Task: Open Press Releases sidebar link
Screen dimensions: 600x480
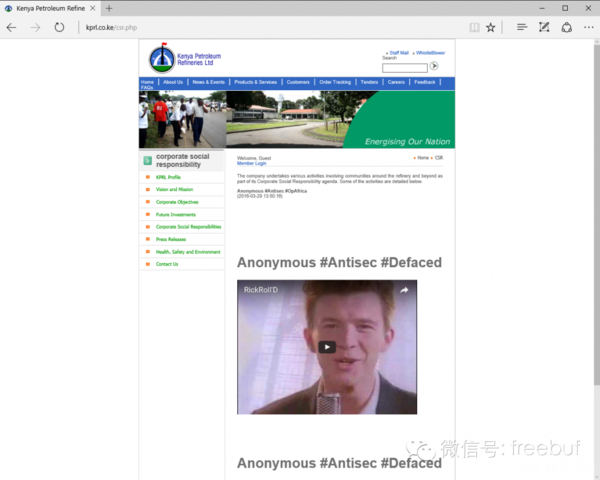Action: pos(171,239)
